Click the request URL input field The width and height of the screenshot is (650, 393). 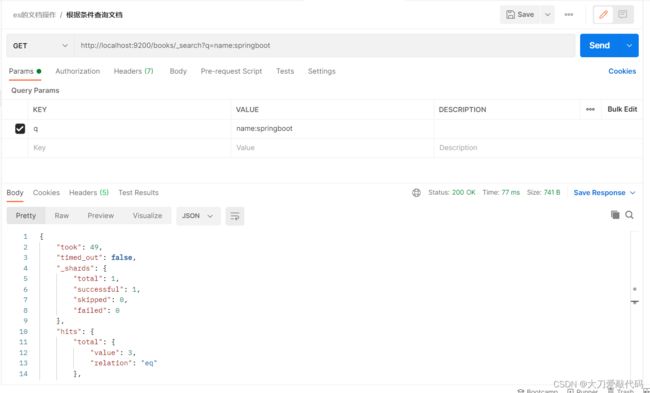325,46
